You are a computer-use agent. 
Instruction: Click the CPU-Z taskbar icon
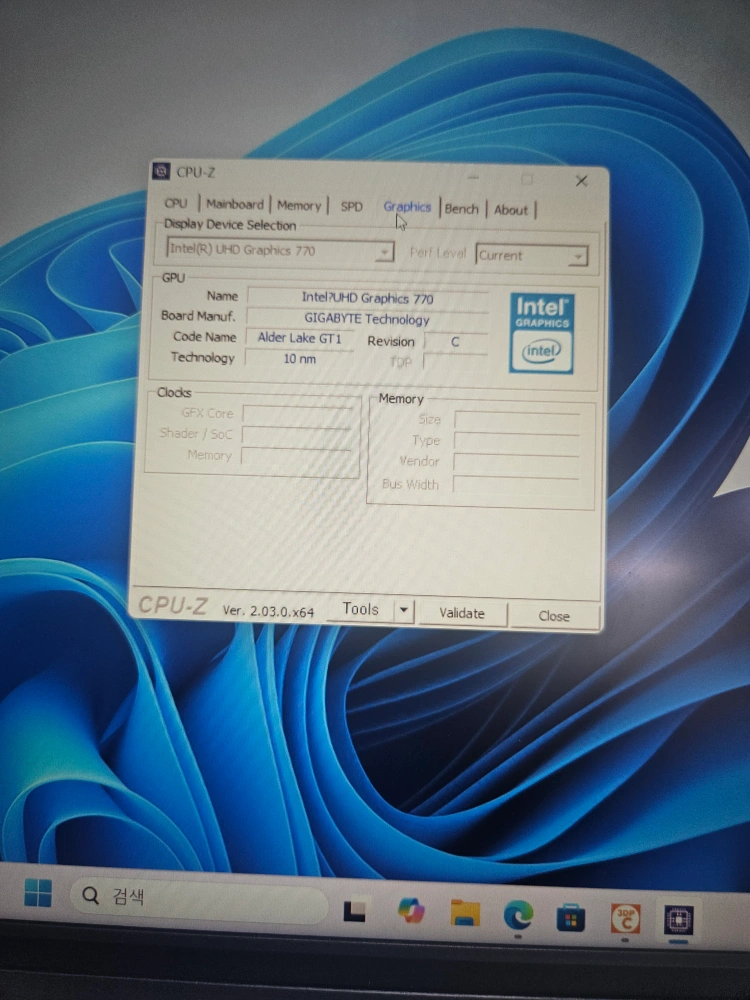tap(679, 920)
